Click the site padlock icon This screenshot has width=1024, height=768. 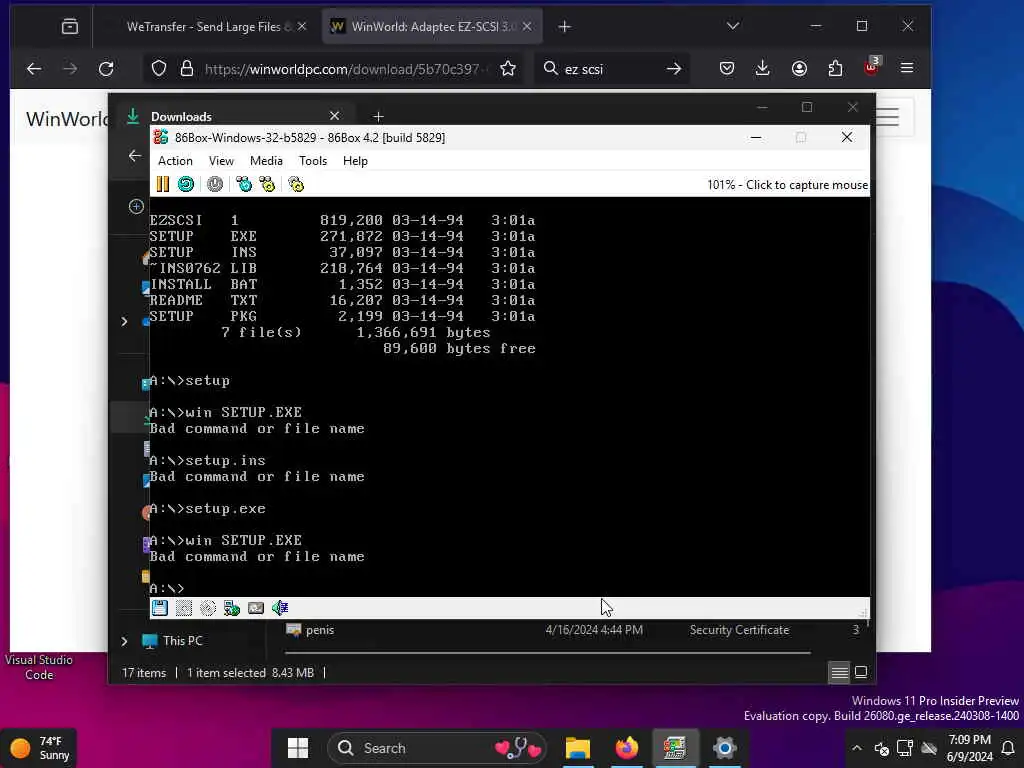pos(187,69)
